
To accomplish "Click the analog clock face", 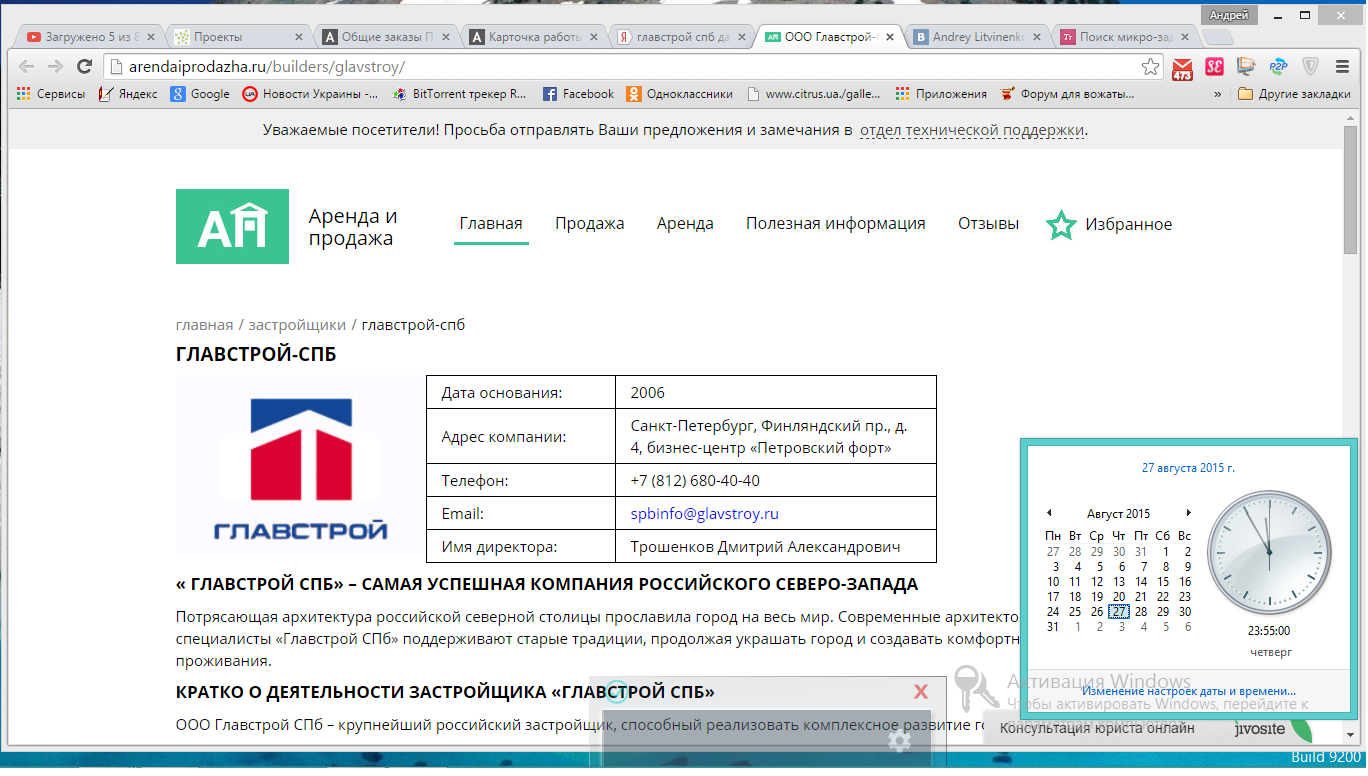I will (x=1268, y=552).
